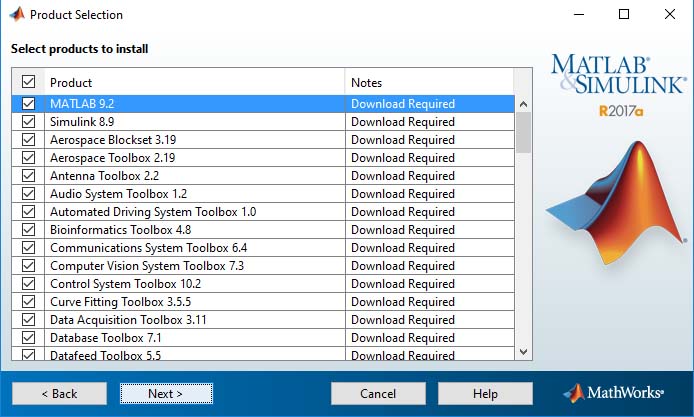Screen dimensions: 694x417
Task: Uncheck Curve Fitting Toolbox 3.5.5 checkbox
Action: 28,302
